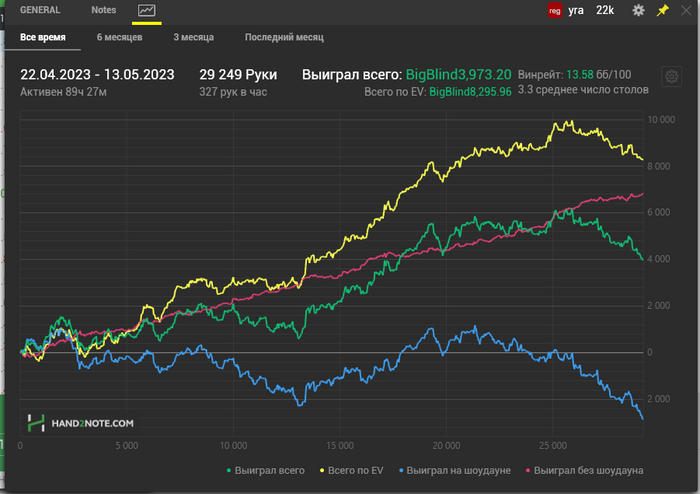Click the 3.3 среднее число столов text
Screen dimensions: 700x494
click(583, 90)
